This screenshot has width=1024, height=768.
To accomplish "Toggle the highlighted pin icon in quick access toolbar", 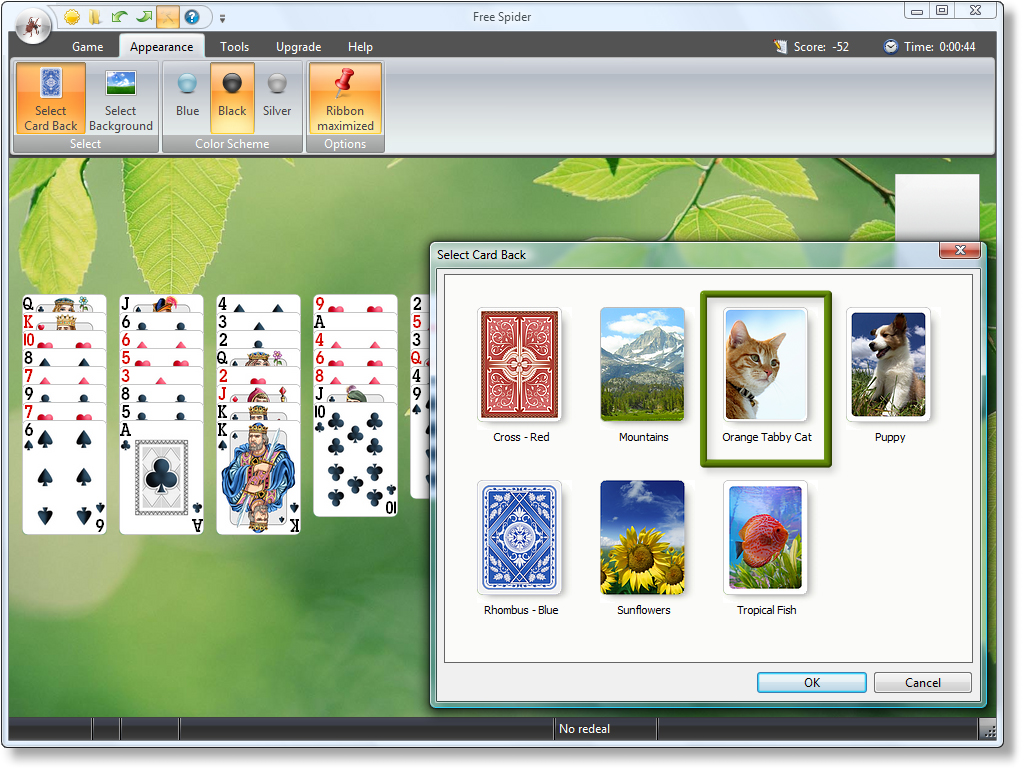I will click(x=167, y=17).
